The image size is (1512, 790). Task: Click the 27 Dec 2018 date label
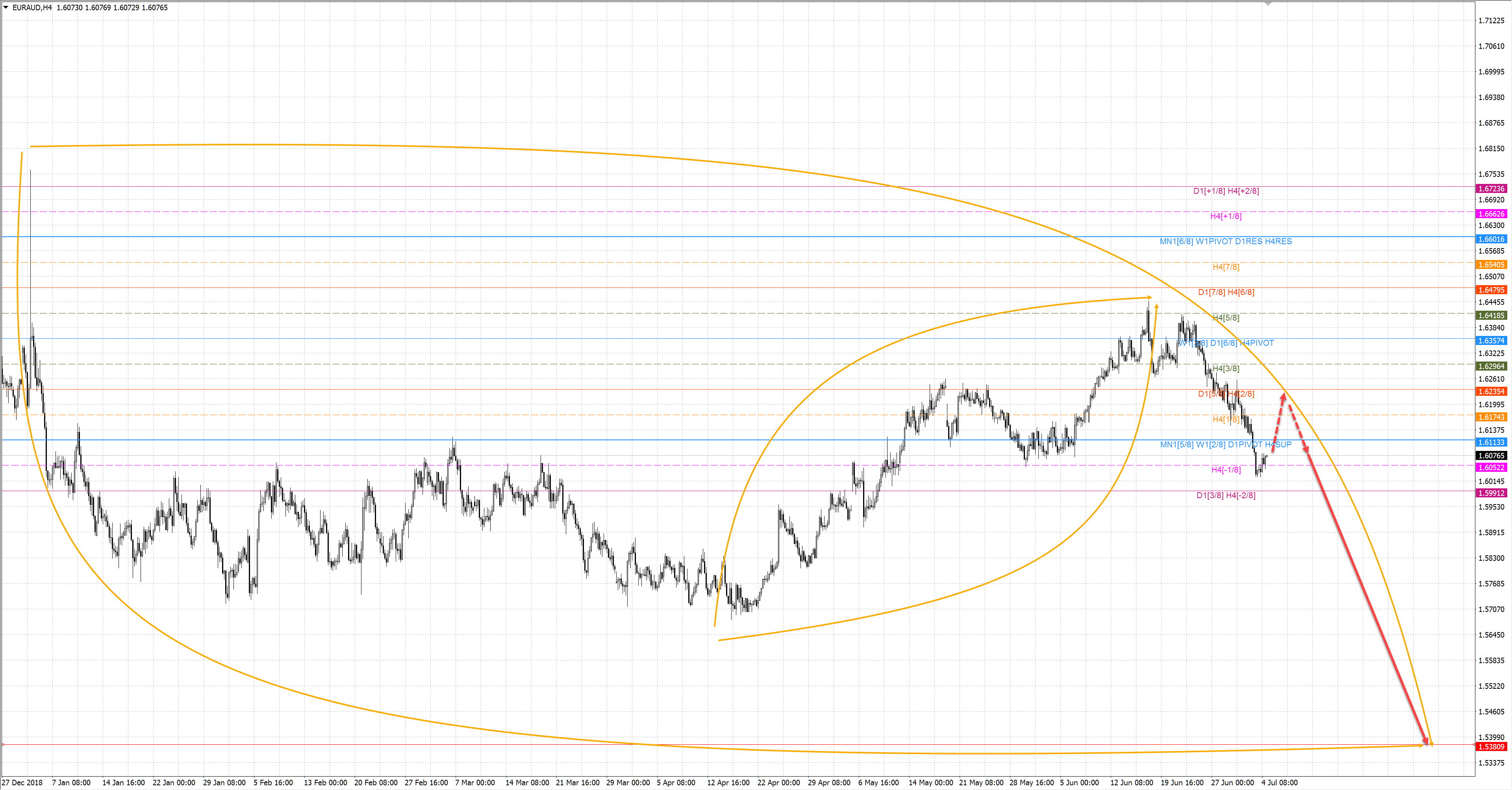[22, 783]
